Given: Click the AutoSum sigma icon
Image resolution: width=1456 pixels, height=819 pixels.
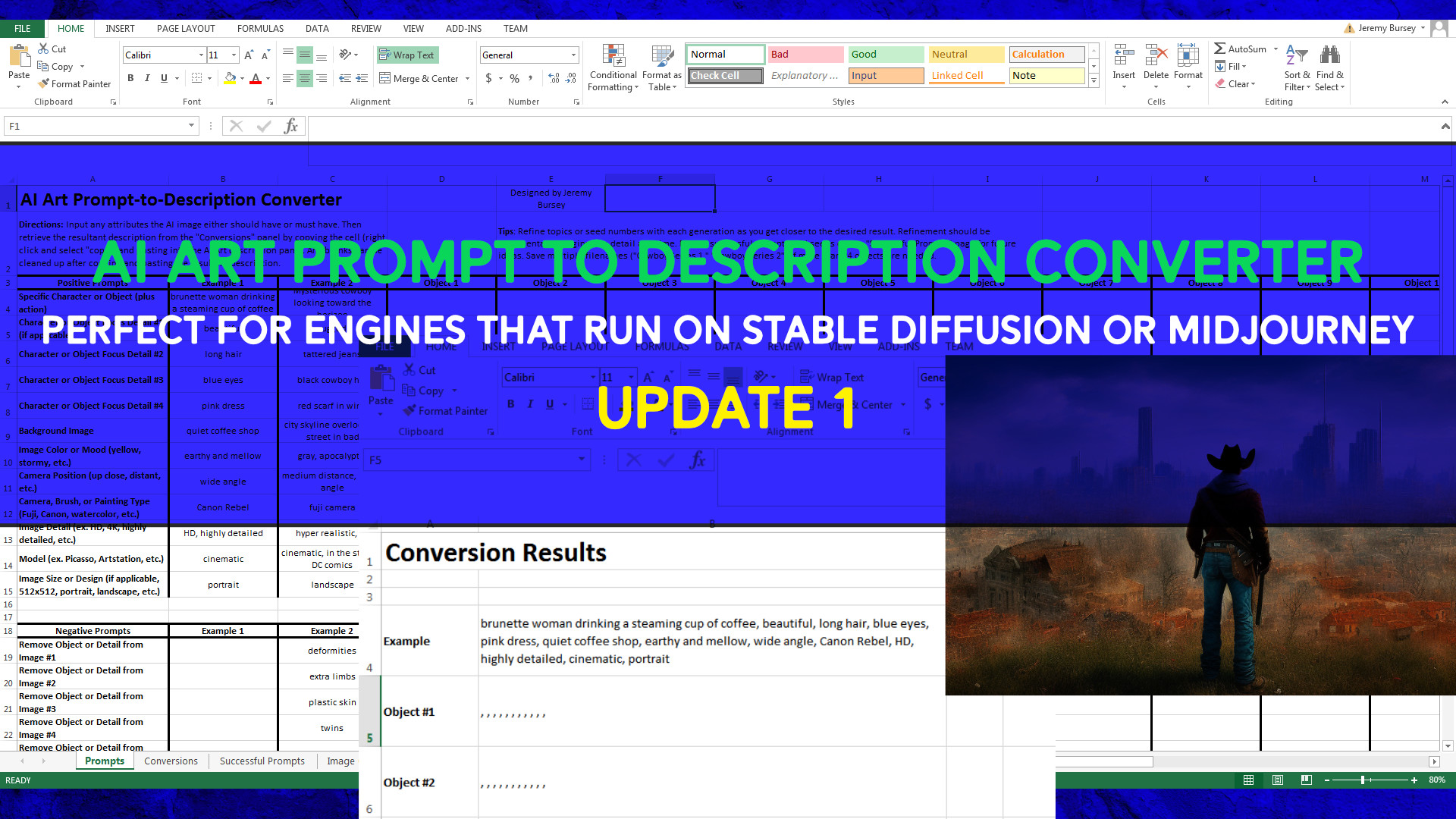Looking at the screenshot, I should 1219,49.
